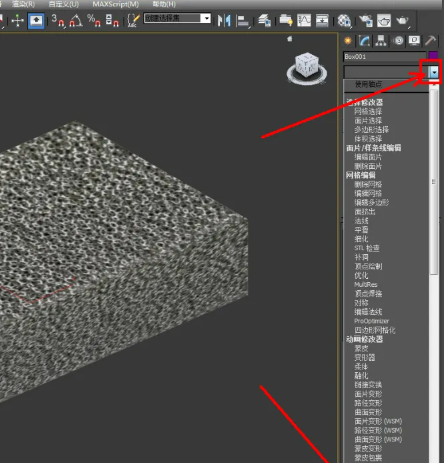Toggle the spinner snap magnet

click(x=112, y=21)
